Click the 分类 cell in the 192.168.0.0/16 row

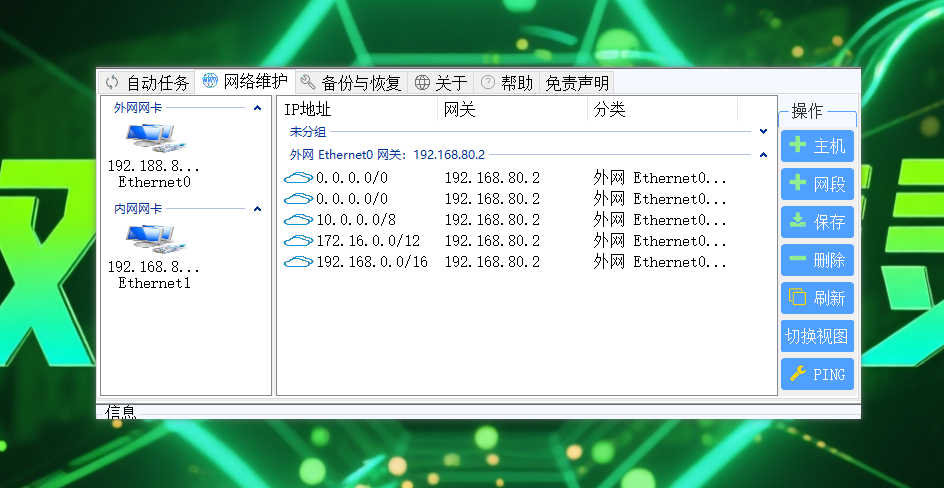coord(660,262)
